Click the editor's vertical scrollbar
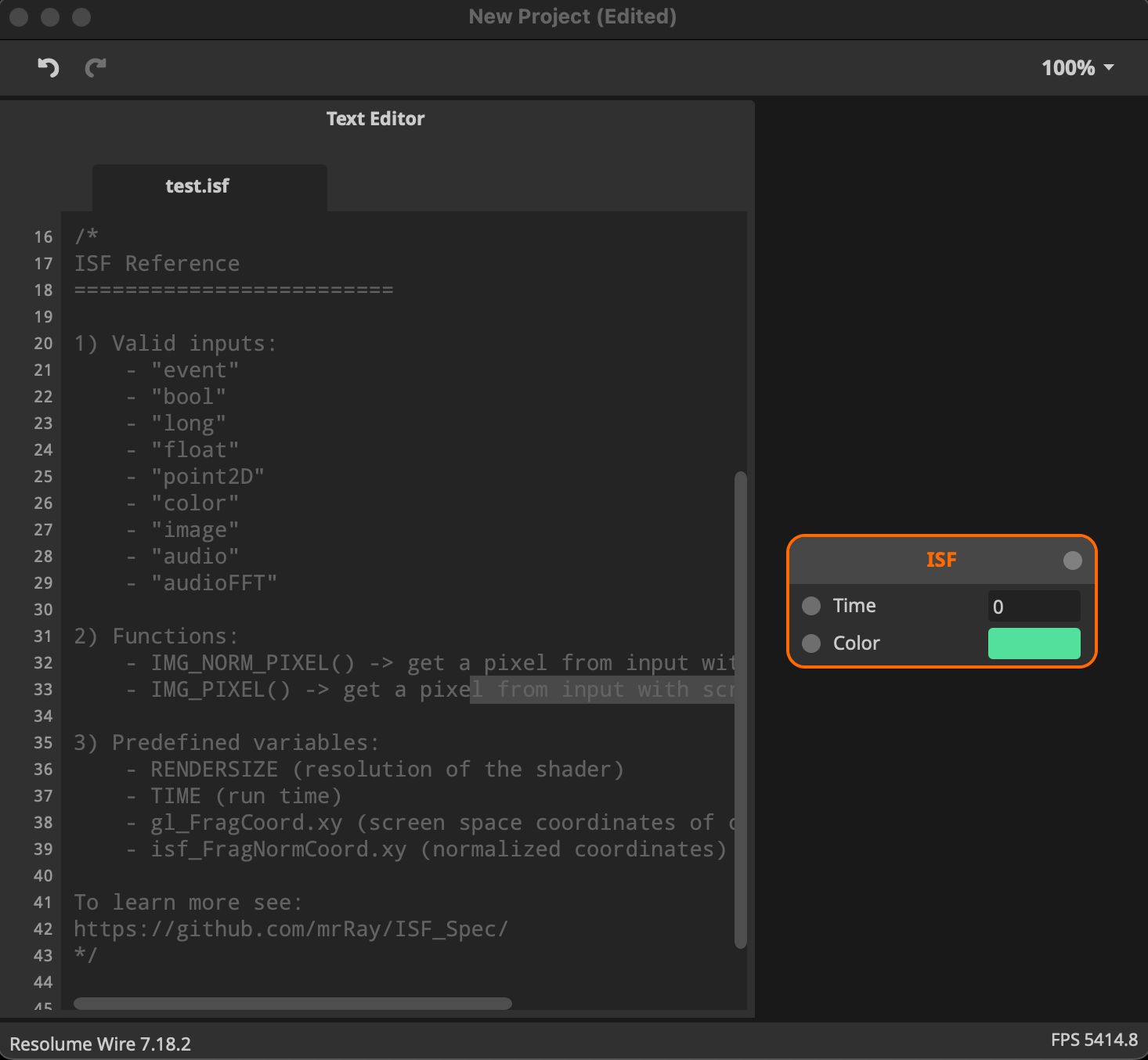 [741, 705]
